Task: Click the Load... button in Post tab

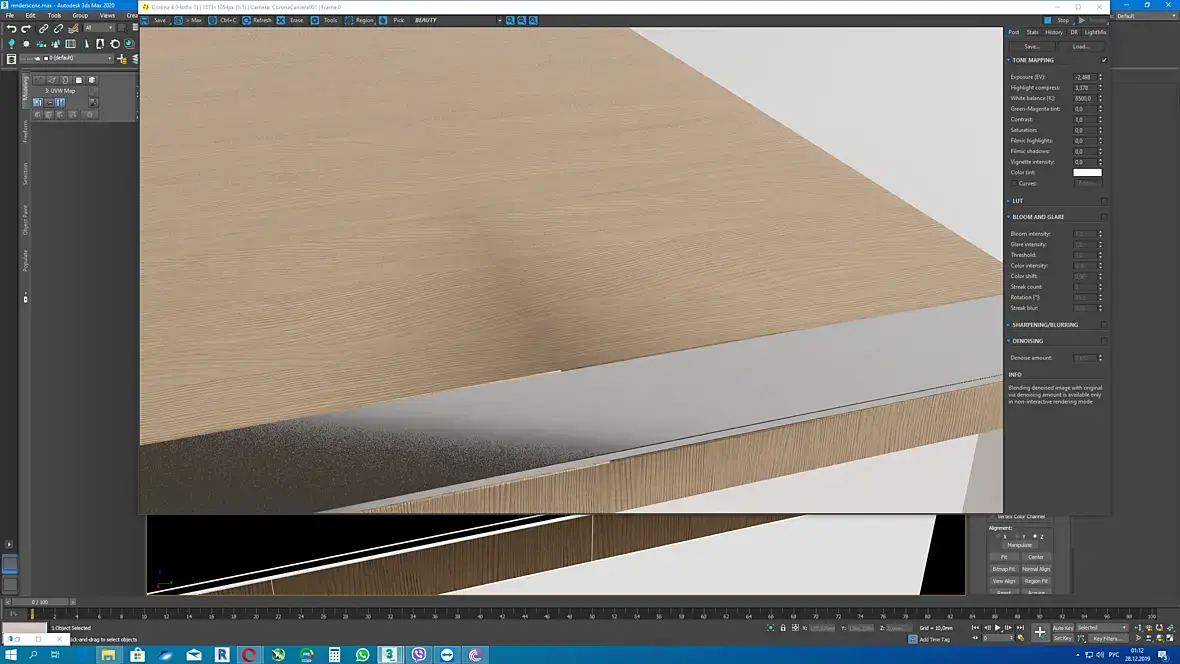Action: coord(1081,47)
